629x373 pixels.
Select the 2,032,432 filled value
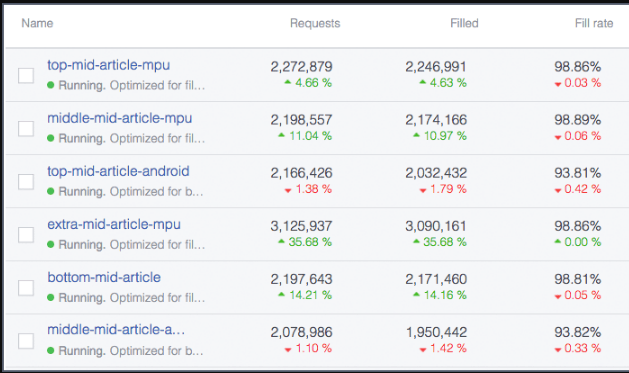coord(436,173)
